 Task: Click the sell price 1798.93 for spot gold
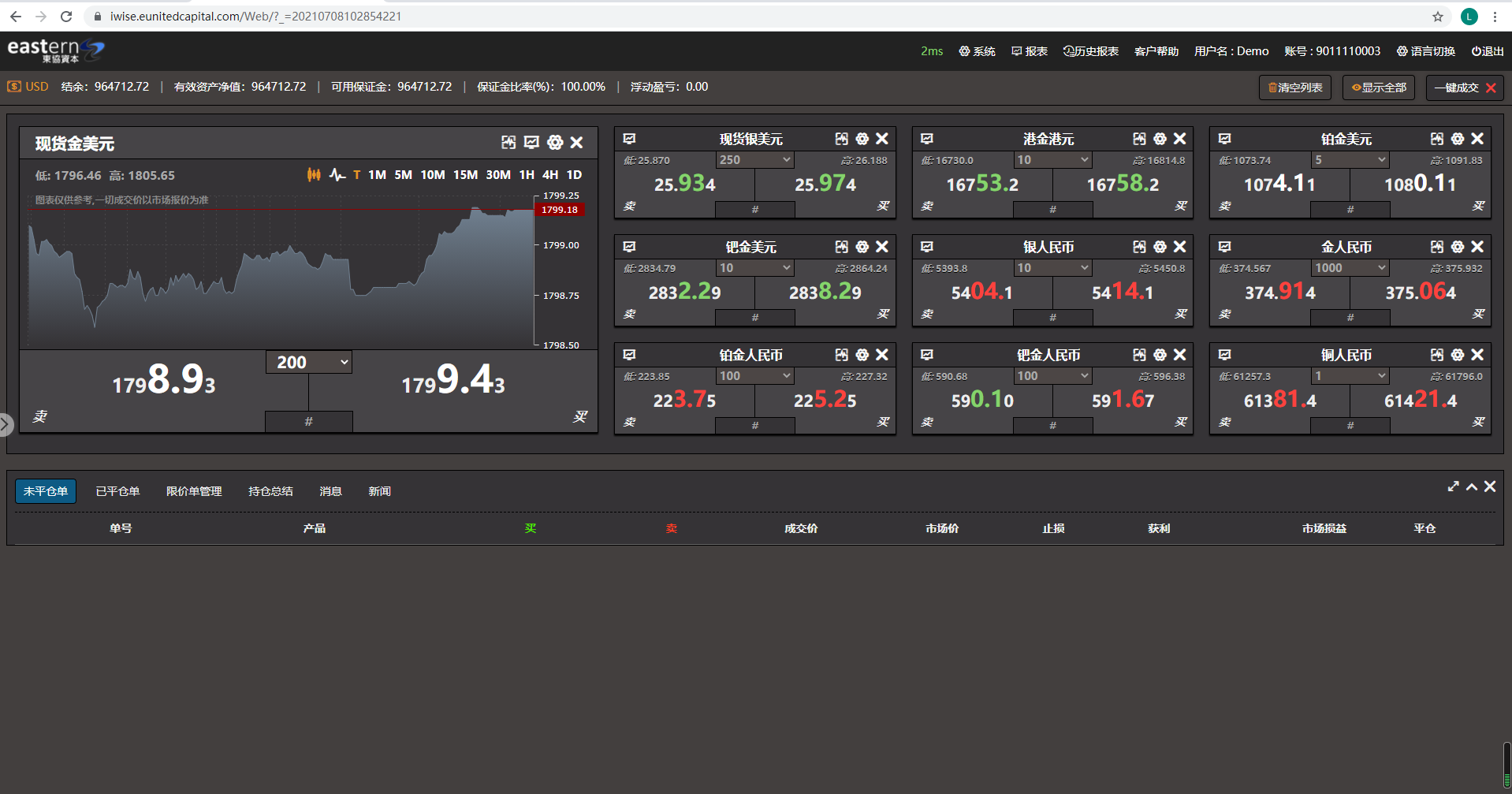(x=163, y=382)
